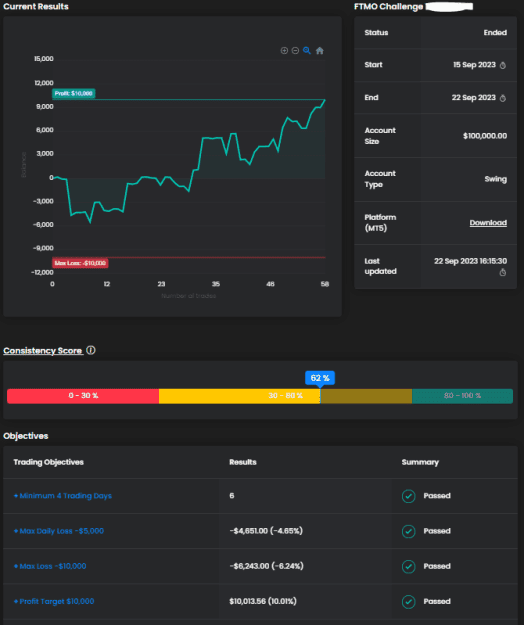Click the FTMO Challenge heading
This screenshot has width=524, height=625.
click(389, 7)
